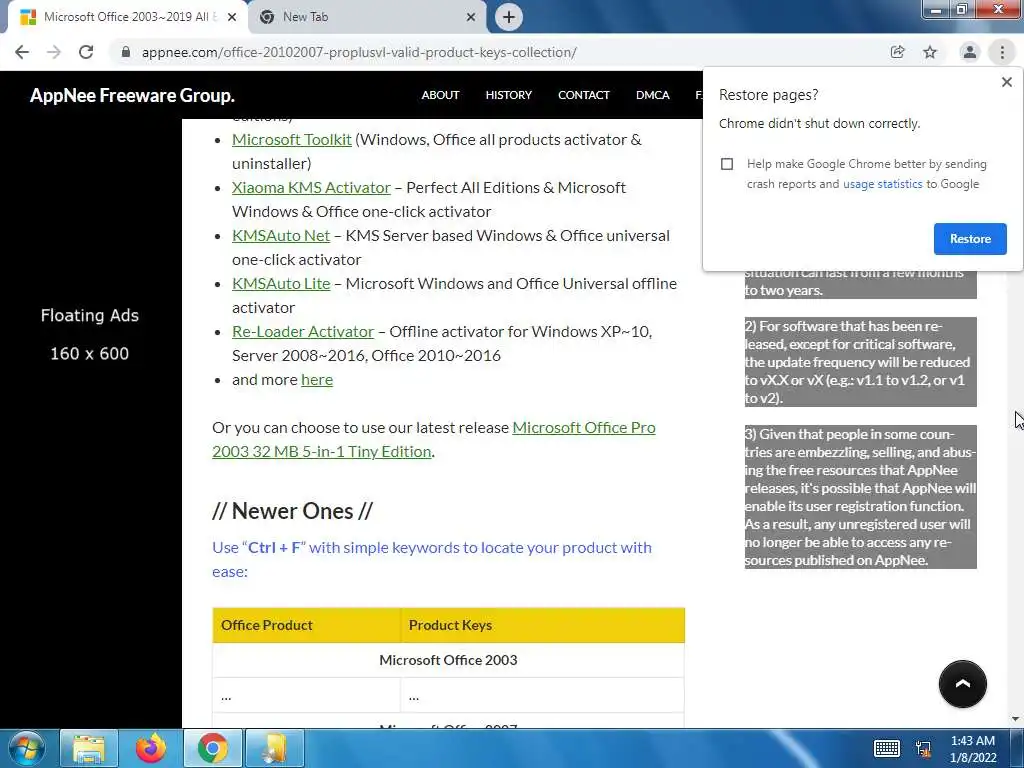Screen dimensions: 1024x768
Task: Check the crash reports checkbox
Action: click(x=727, y=164)
